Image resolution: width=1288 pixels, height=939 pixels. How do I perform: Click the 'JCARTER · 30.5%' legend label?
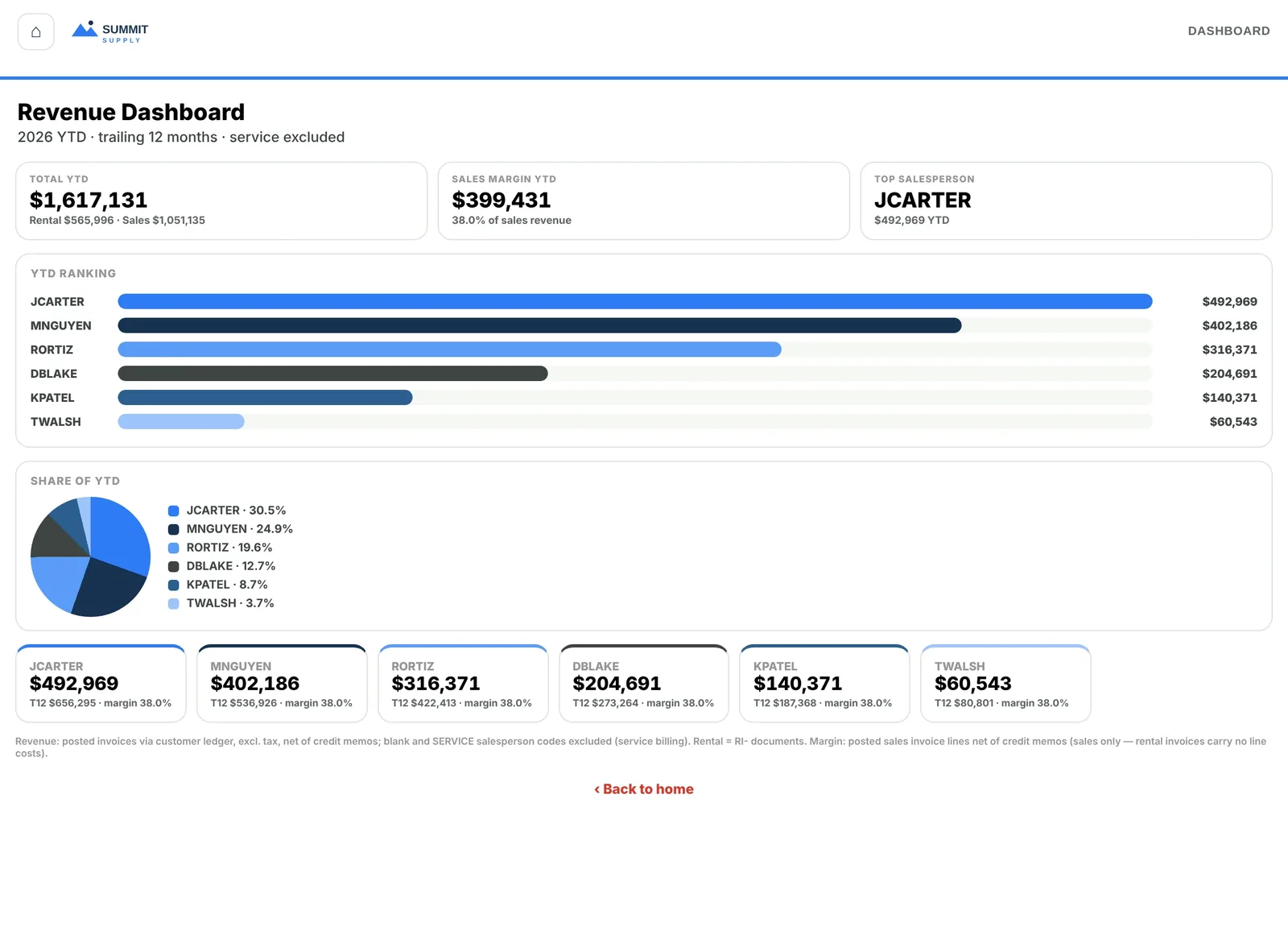pyautogui.click(x=236, y=511)
